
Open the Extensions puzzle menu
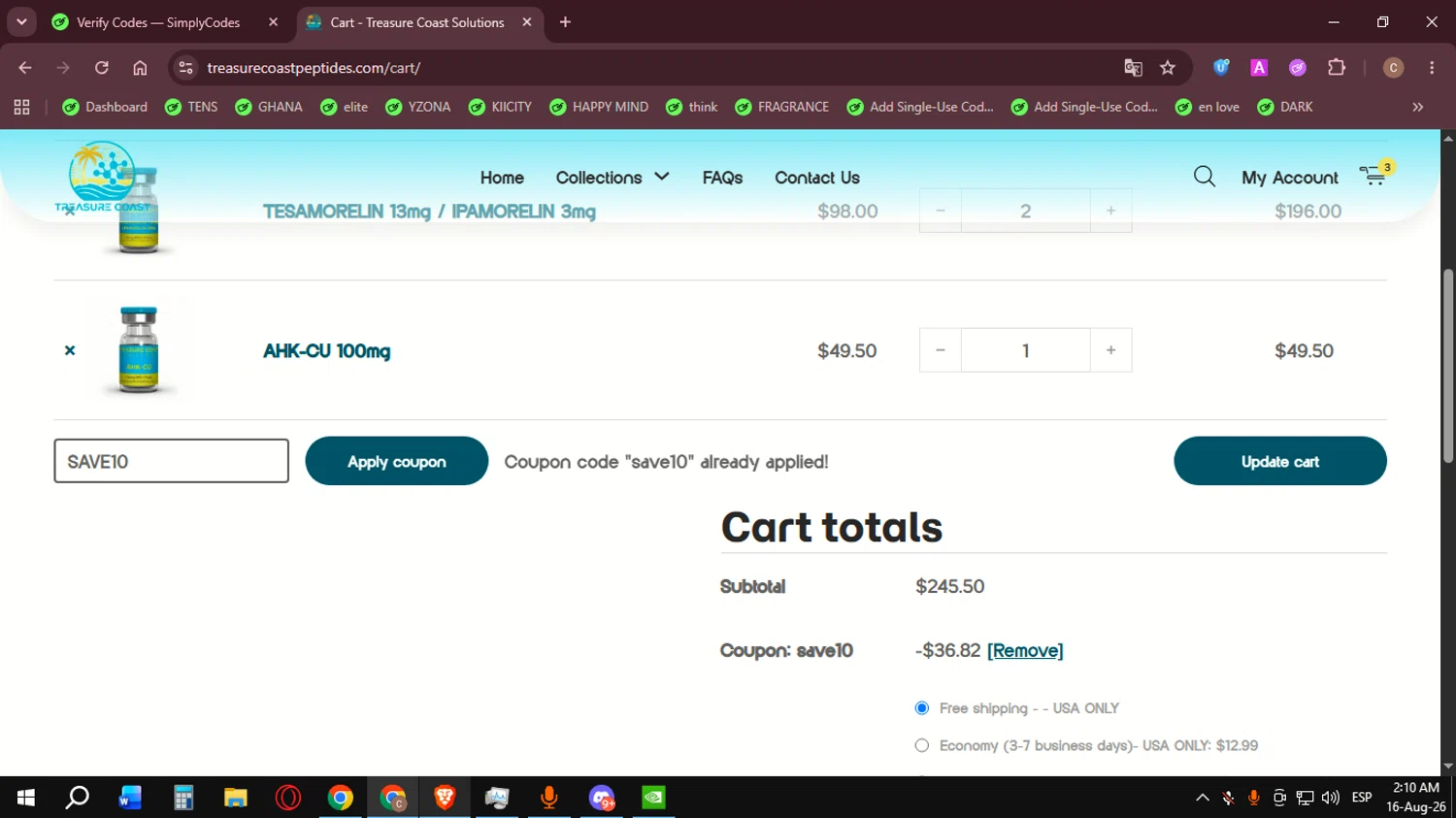(x=1337, y=68)
